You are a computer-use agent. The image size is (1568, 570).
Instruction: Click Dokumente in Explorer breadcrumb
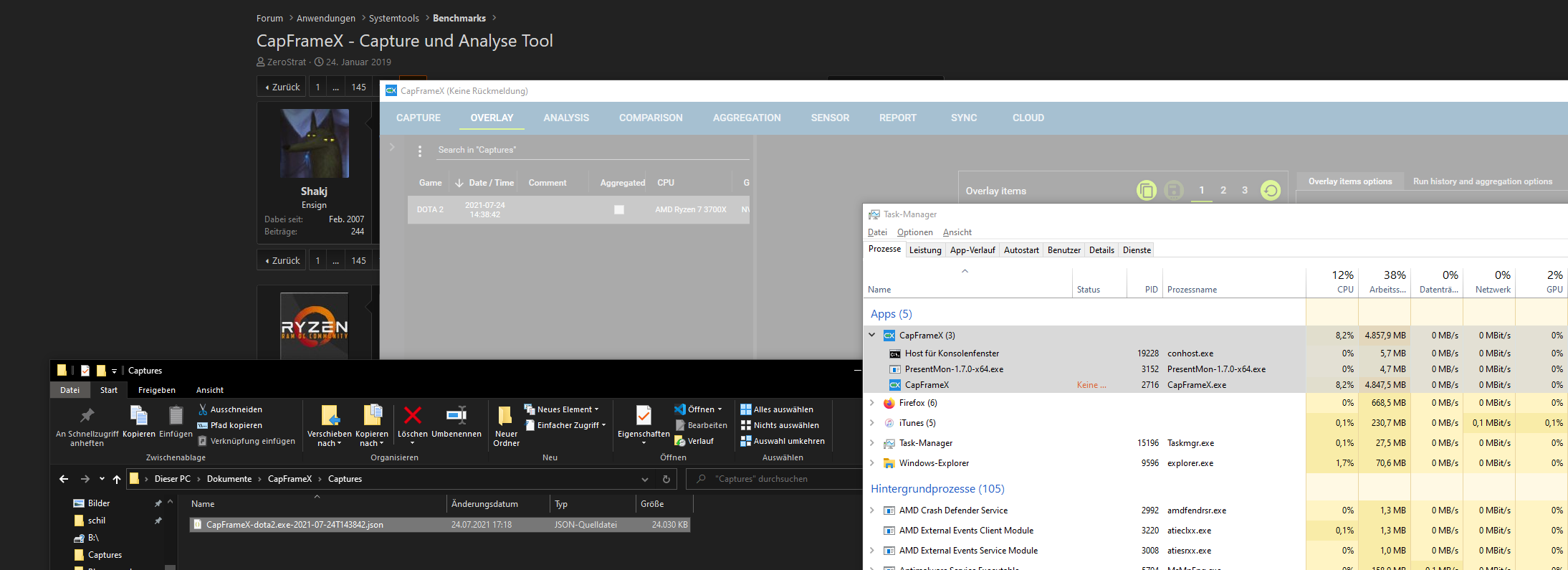point(229,479)
